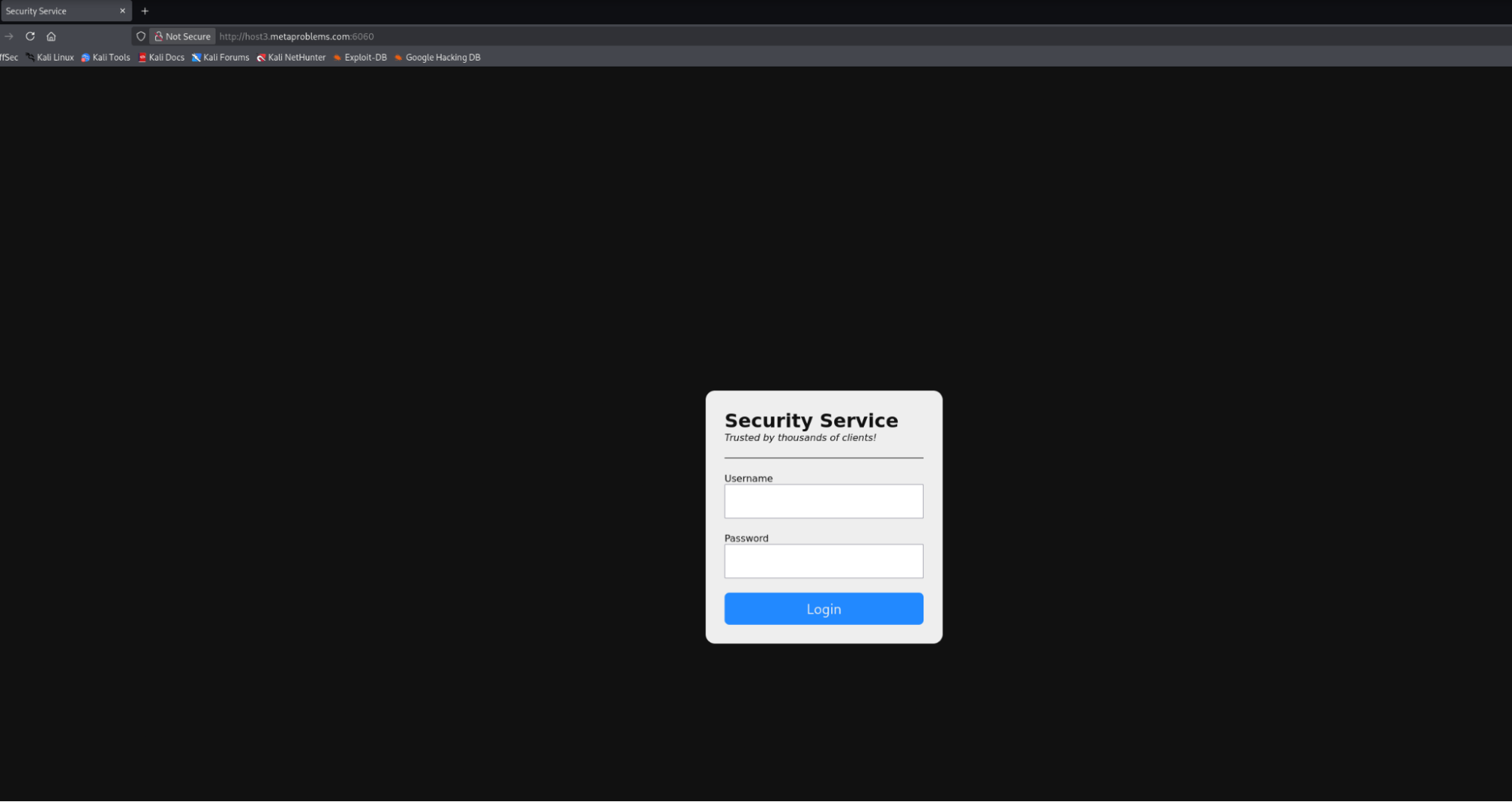Click the tracking protection shield icon
The image size is (1512, 802).
140,36
